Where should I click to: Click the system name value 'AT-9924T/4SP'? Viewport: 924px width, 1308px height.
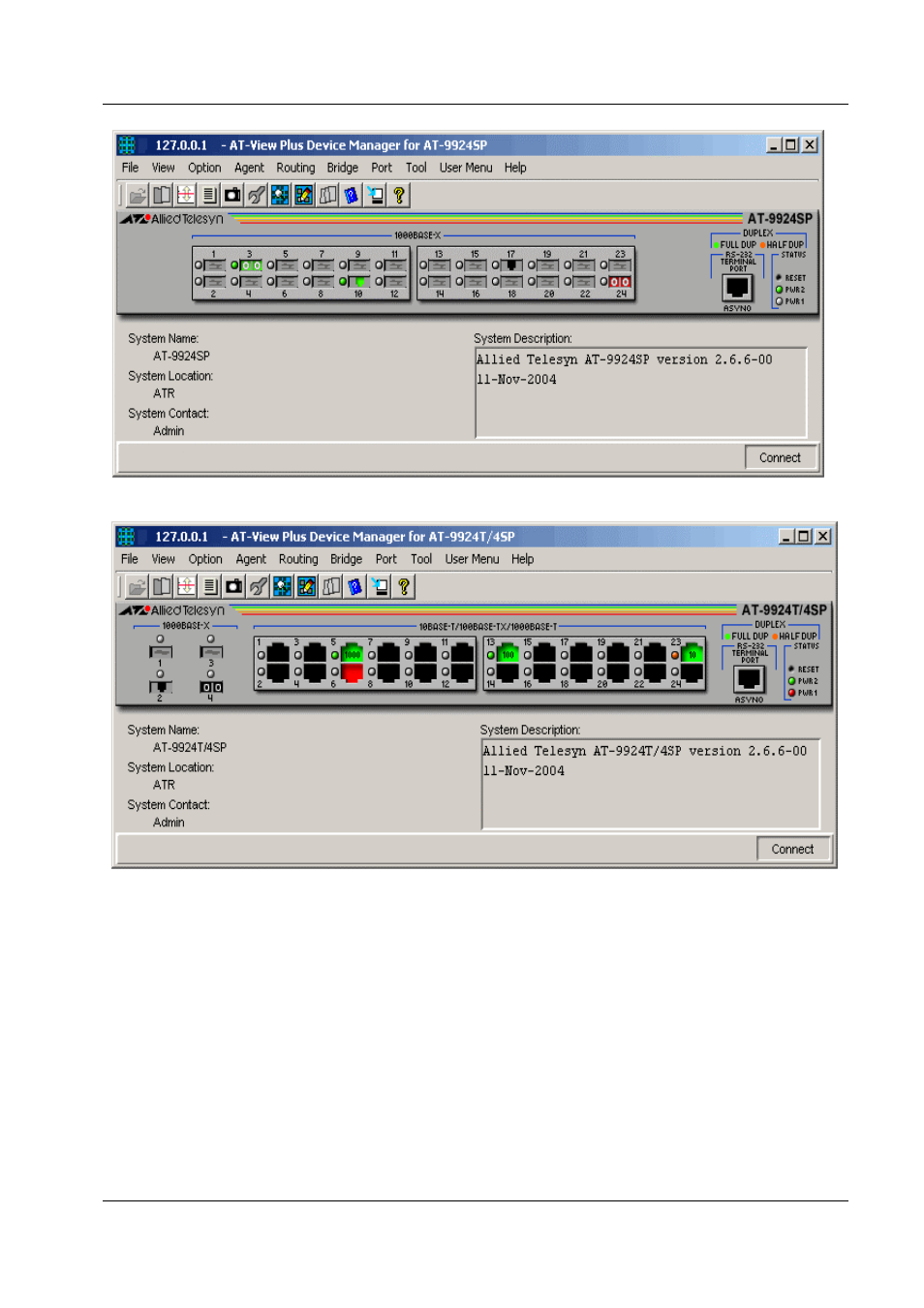(190, 747)
